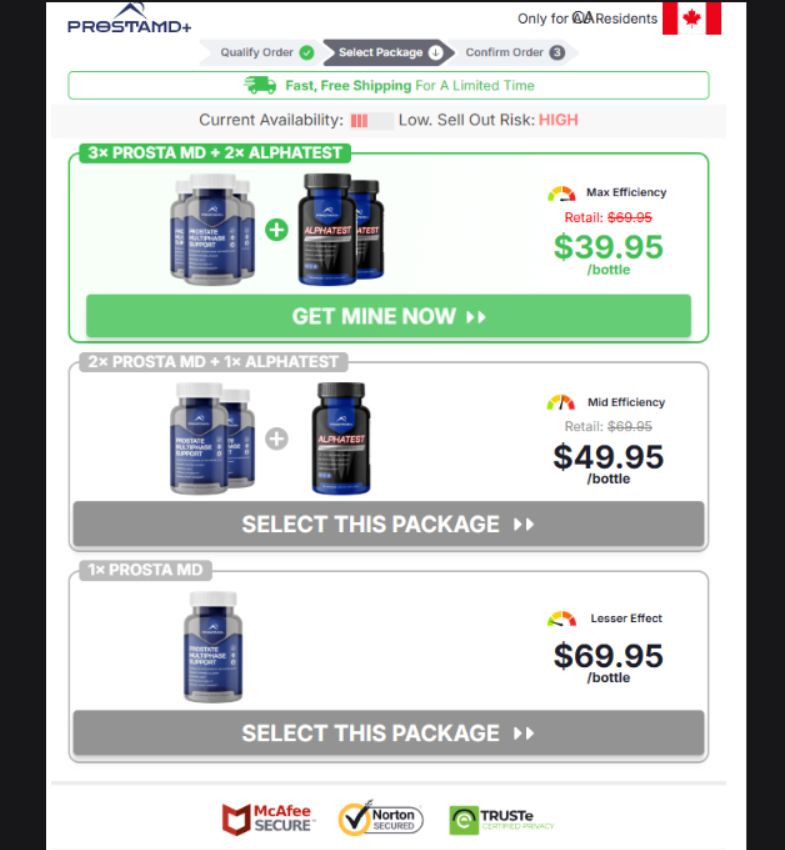
Task: Click the McAfee Secure badge
Action: 267,819
